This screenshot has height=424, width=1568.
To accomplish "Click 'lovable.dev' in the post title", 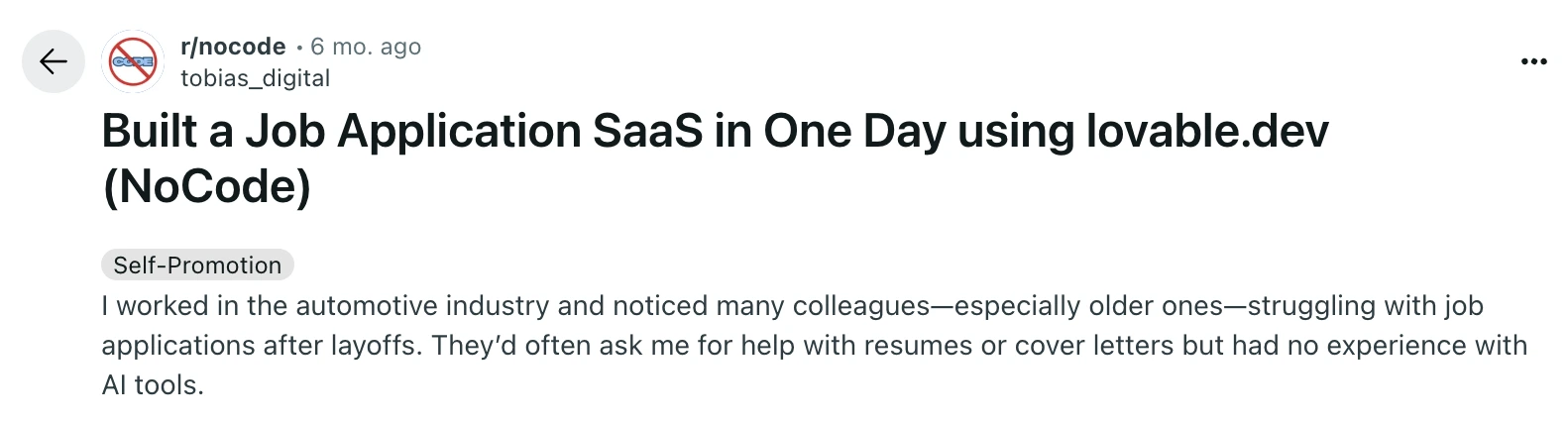I will coord(1206,132).
